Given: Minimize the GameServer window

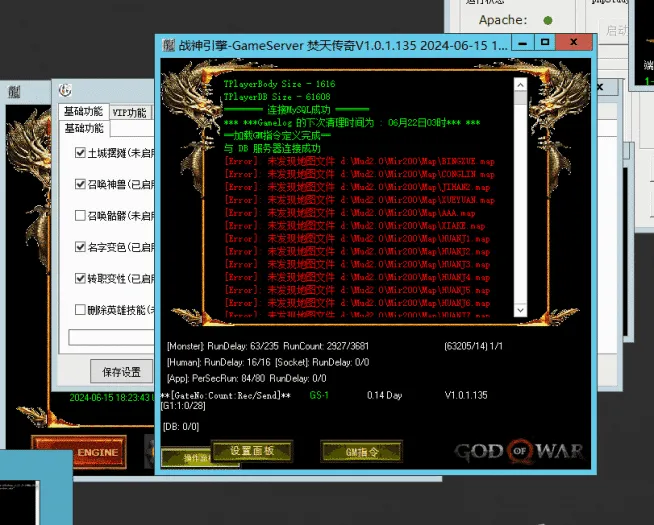Looking at the screenshot, I should pyautogui.click(x=523, y=43).
